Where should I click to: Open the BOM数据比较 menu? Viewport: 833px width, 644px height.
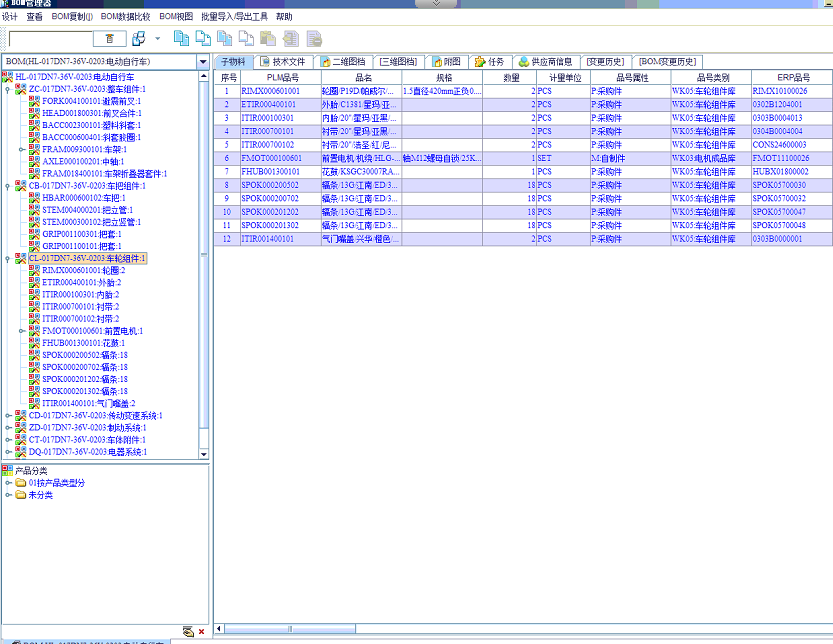point(125,17)
